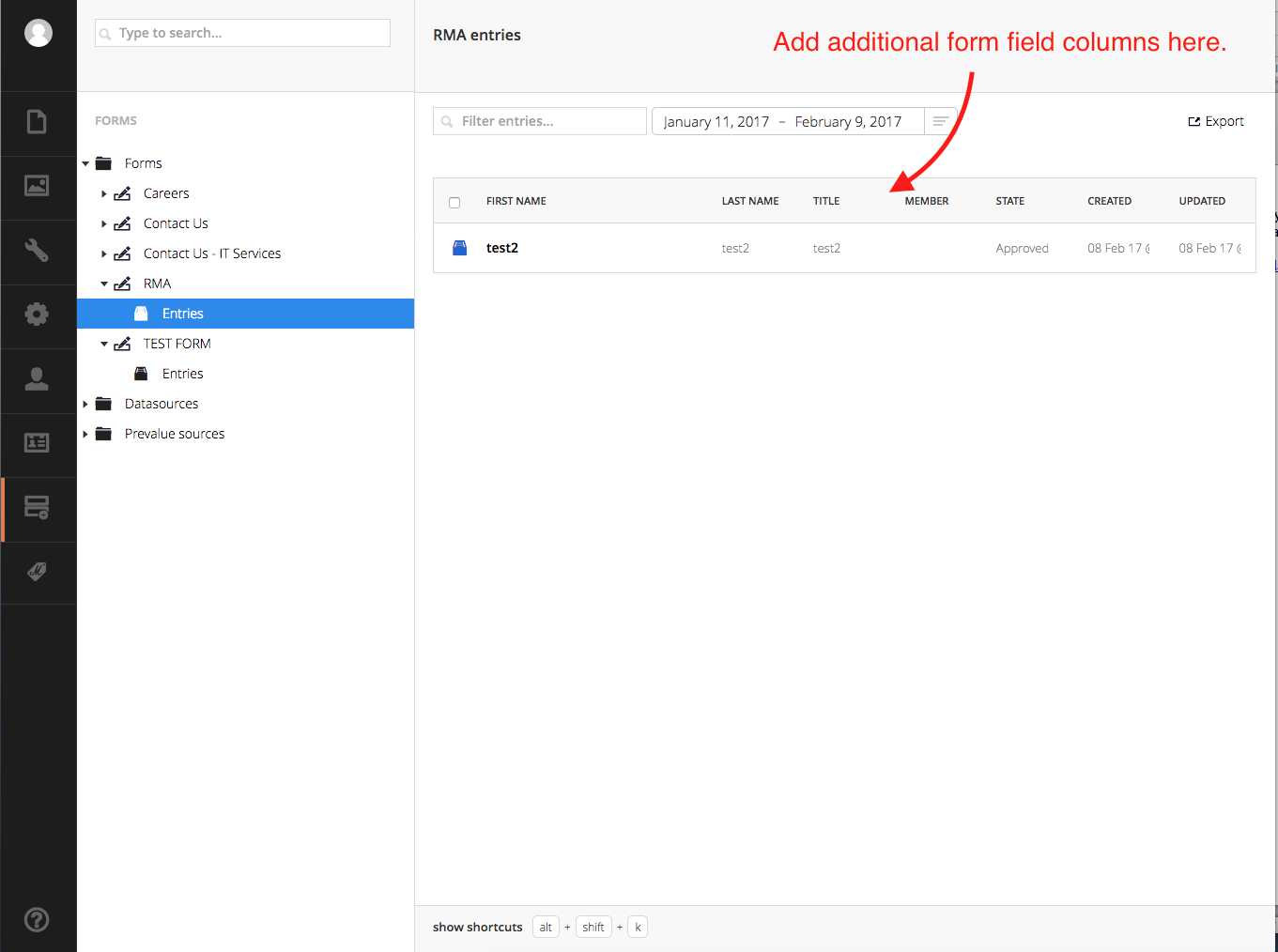This screenshot has width=1278, height=952.
Task: Select Entries under TEST FORM
Action: pos(183,374)
